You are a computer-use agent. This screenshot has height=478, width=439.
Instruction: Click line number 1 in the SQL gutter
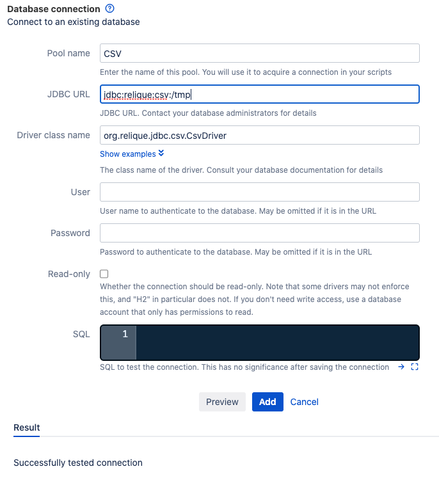point(125,334)
